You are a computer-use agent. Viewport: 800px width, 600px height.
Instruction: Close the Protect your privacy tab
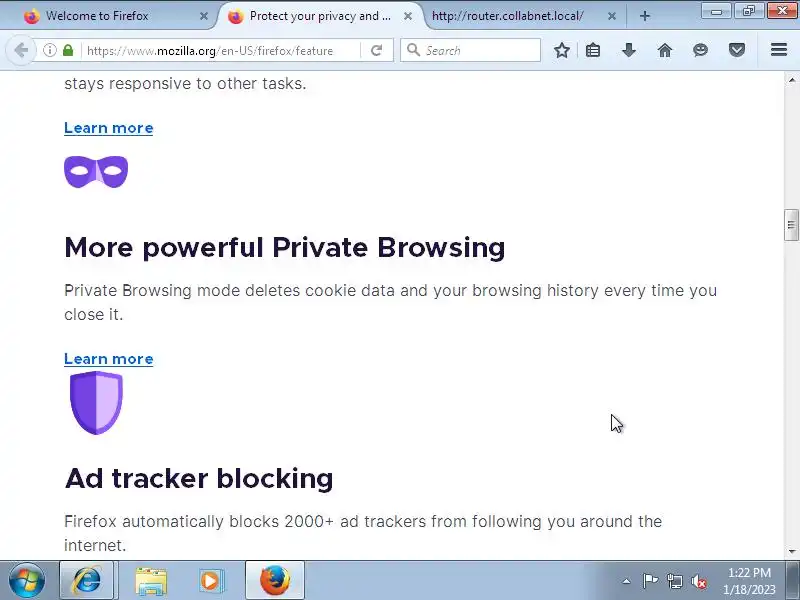point(408,16)
